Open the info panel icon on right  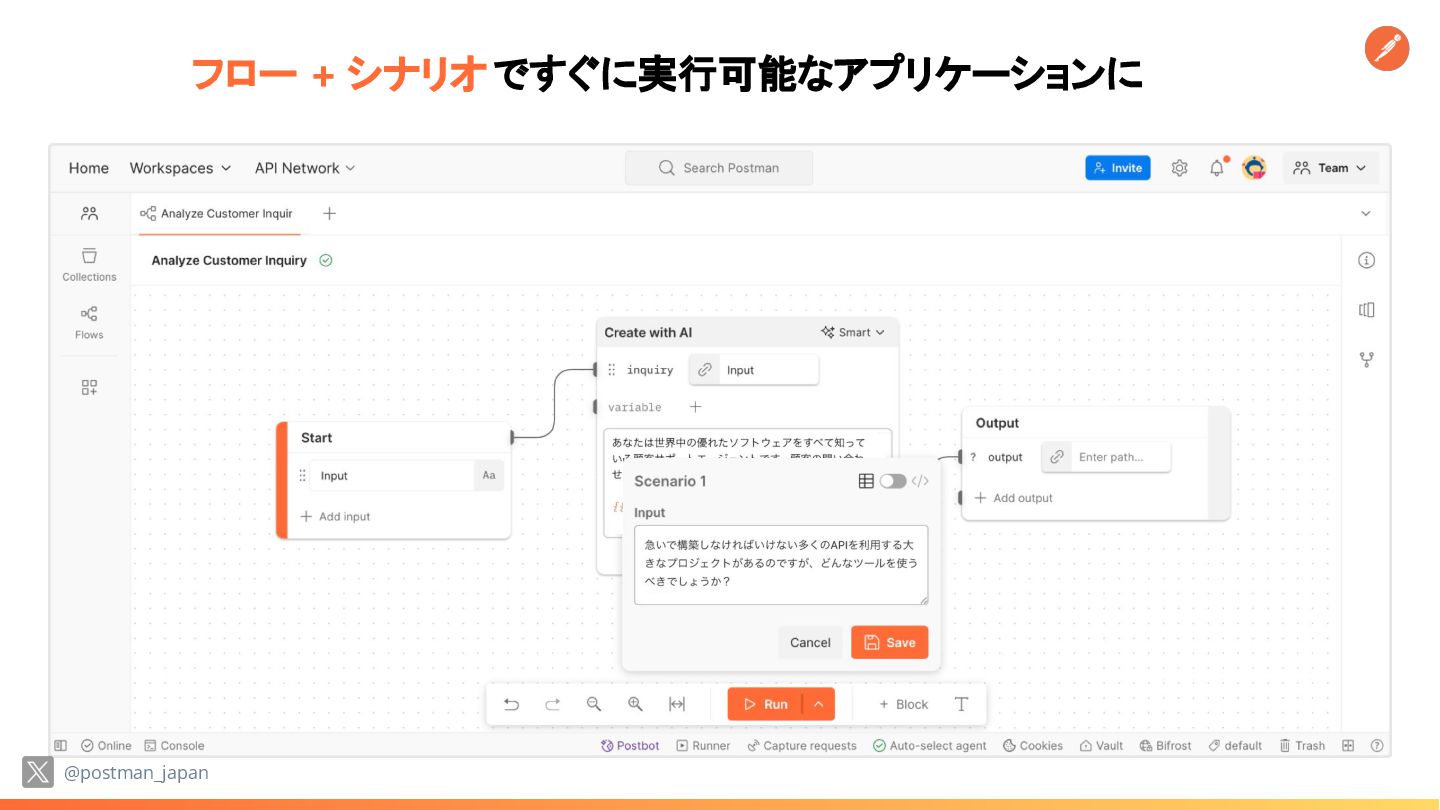point(1366,260)
